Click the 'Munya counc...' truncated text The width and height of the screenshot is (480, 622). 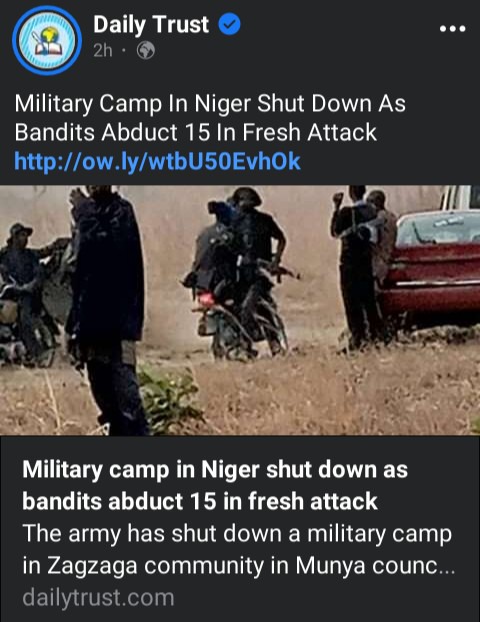tap(375, 565)
